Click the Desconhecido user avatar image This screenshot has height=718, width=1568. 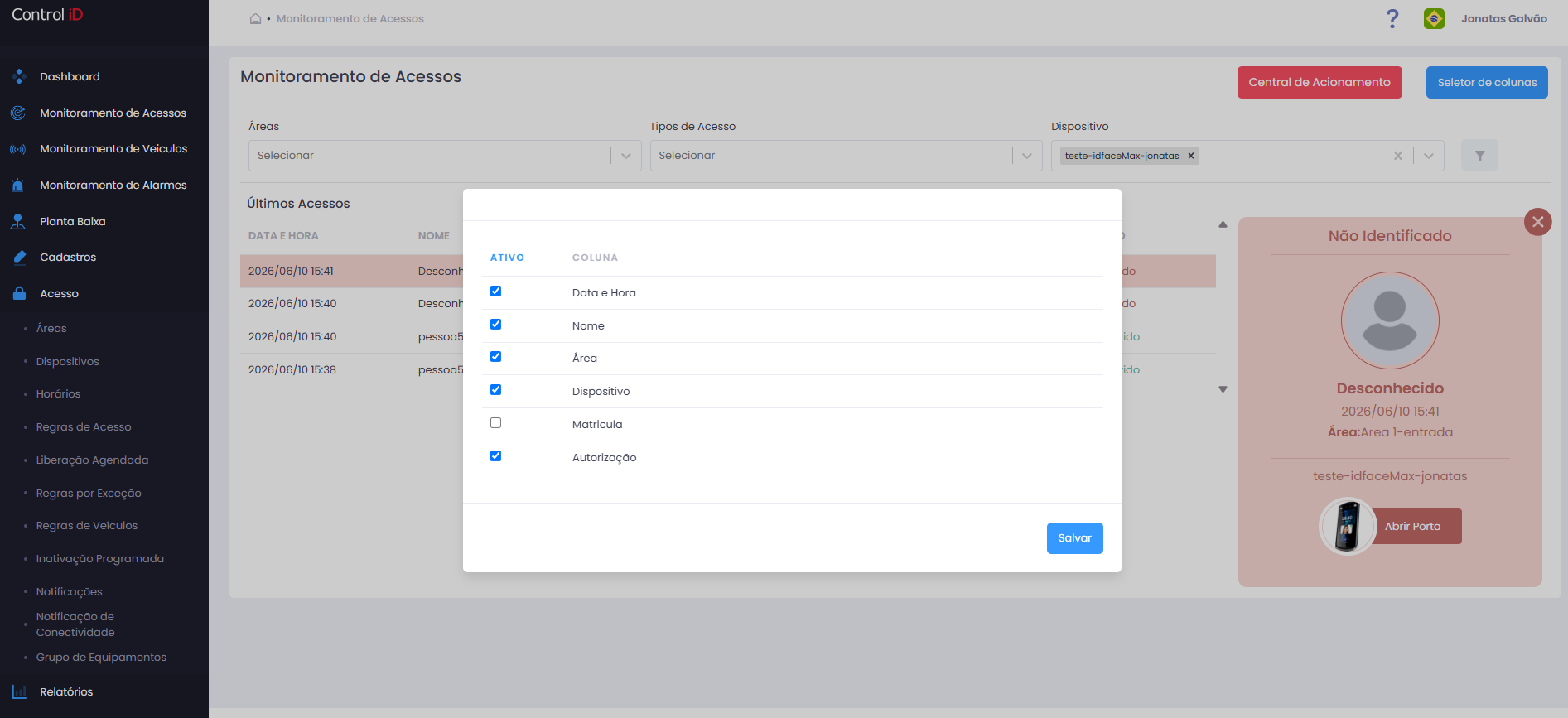1390,320
